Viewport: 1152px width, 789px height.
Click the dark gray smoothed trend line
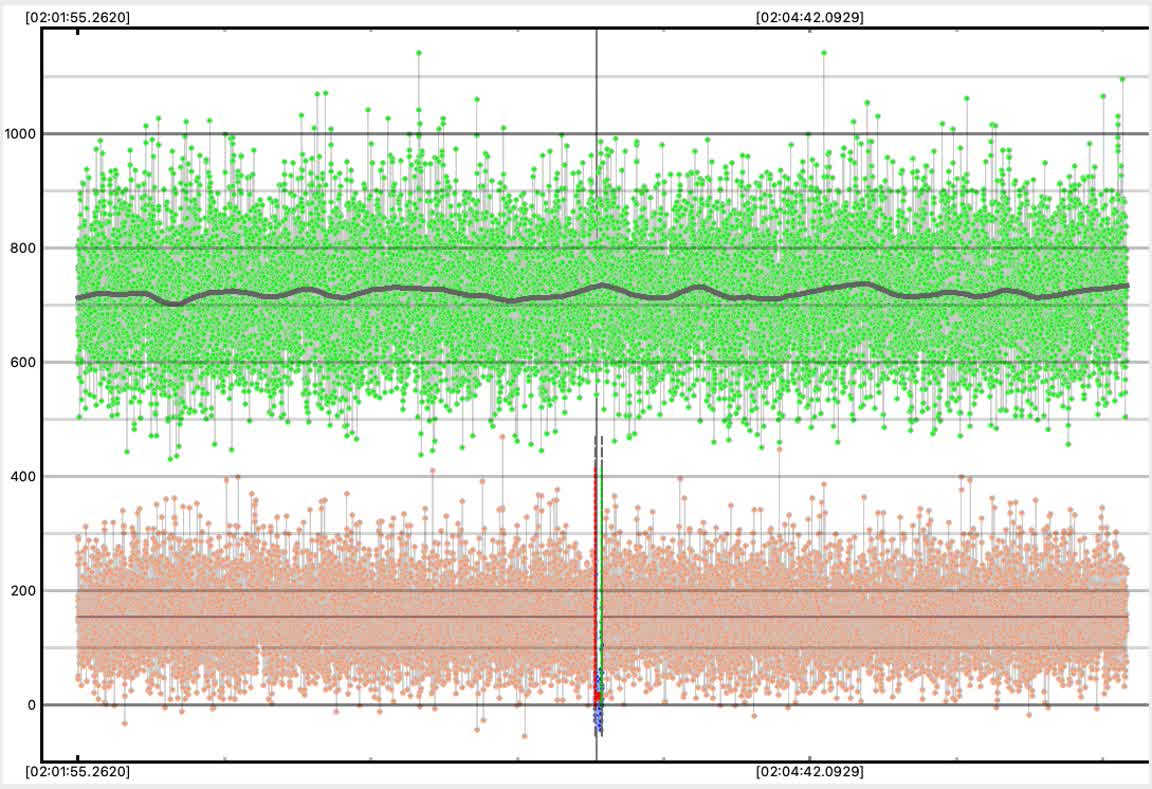tap(400, 289)
